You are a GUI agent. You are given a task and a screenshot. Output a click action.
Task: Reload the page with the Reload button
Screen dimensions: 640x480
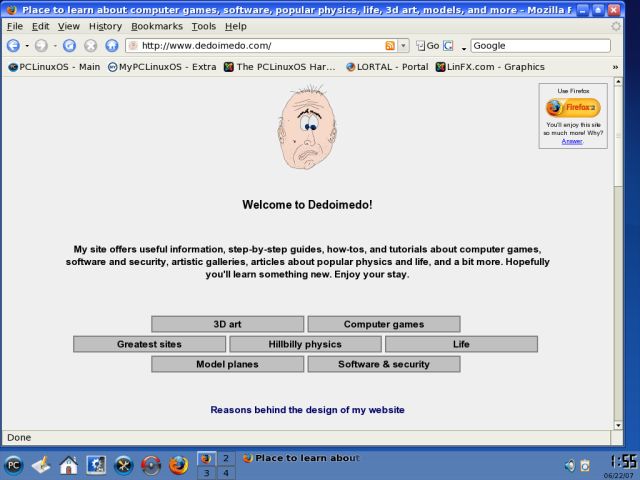point(69,45)
